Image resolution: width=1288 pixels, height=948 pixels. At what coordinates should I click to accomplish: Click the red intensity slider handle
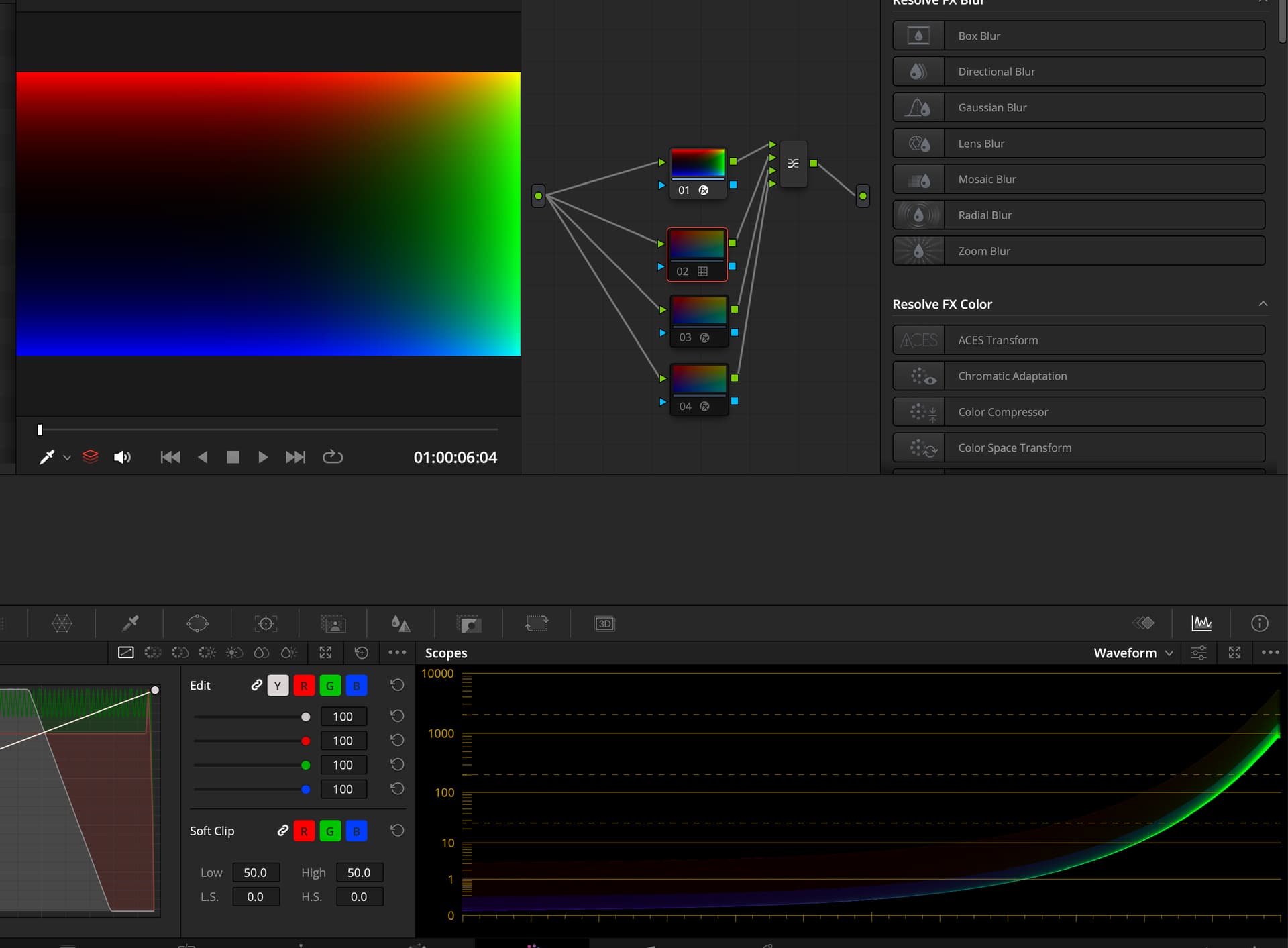(x=306, y=741)
